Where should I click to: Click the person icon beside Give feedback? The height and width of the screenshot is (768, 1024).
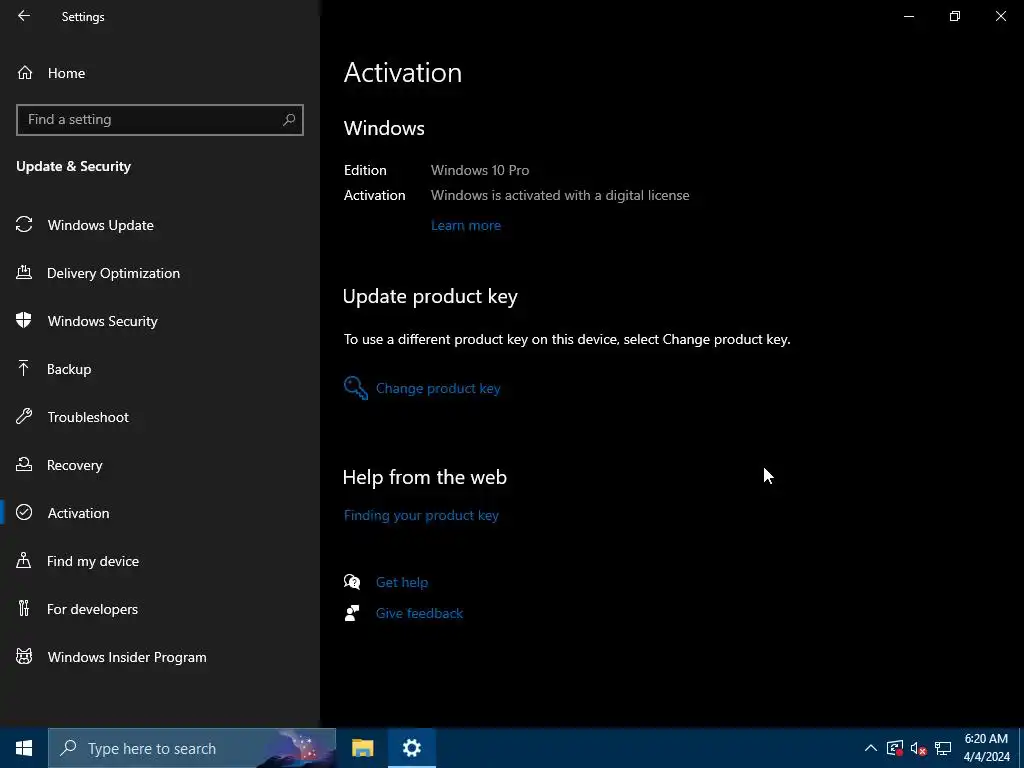[x=352, y=613]
